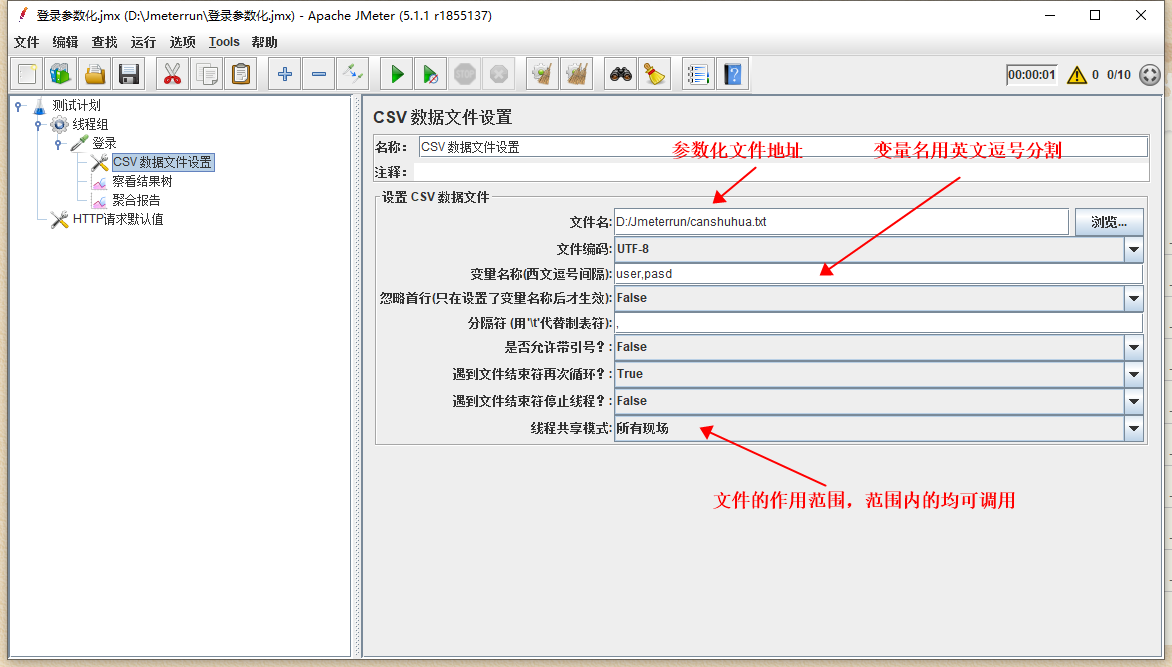Click the Reset Search brush icon
This screenshot has width=1172, height=667.
[x=655, y=74]
